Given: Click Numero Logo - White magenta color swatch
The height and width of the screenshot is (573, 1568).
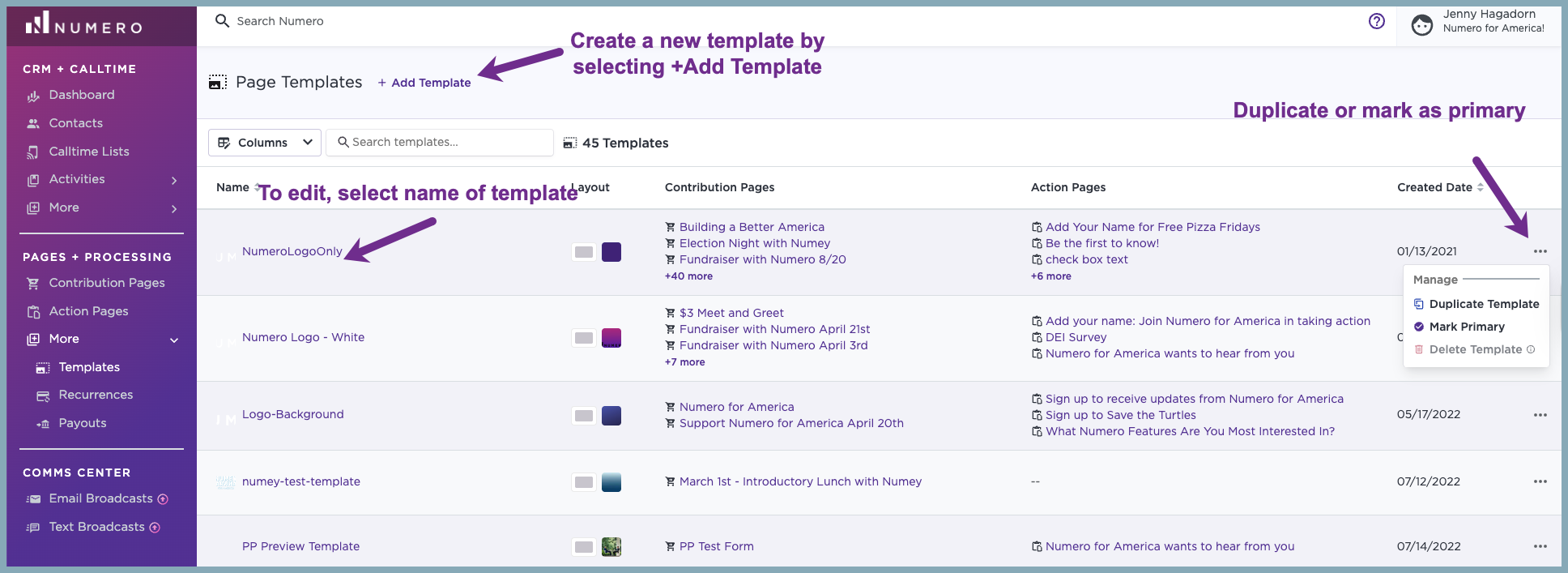Looking at the screenshot, I should point(611,338).
